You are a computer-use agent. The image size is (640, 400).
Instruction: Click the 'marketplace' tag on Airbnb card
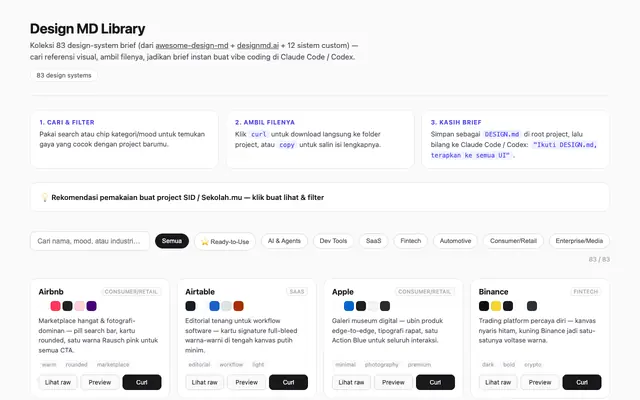113,364
